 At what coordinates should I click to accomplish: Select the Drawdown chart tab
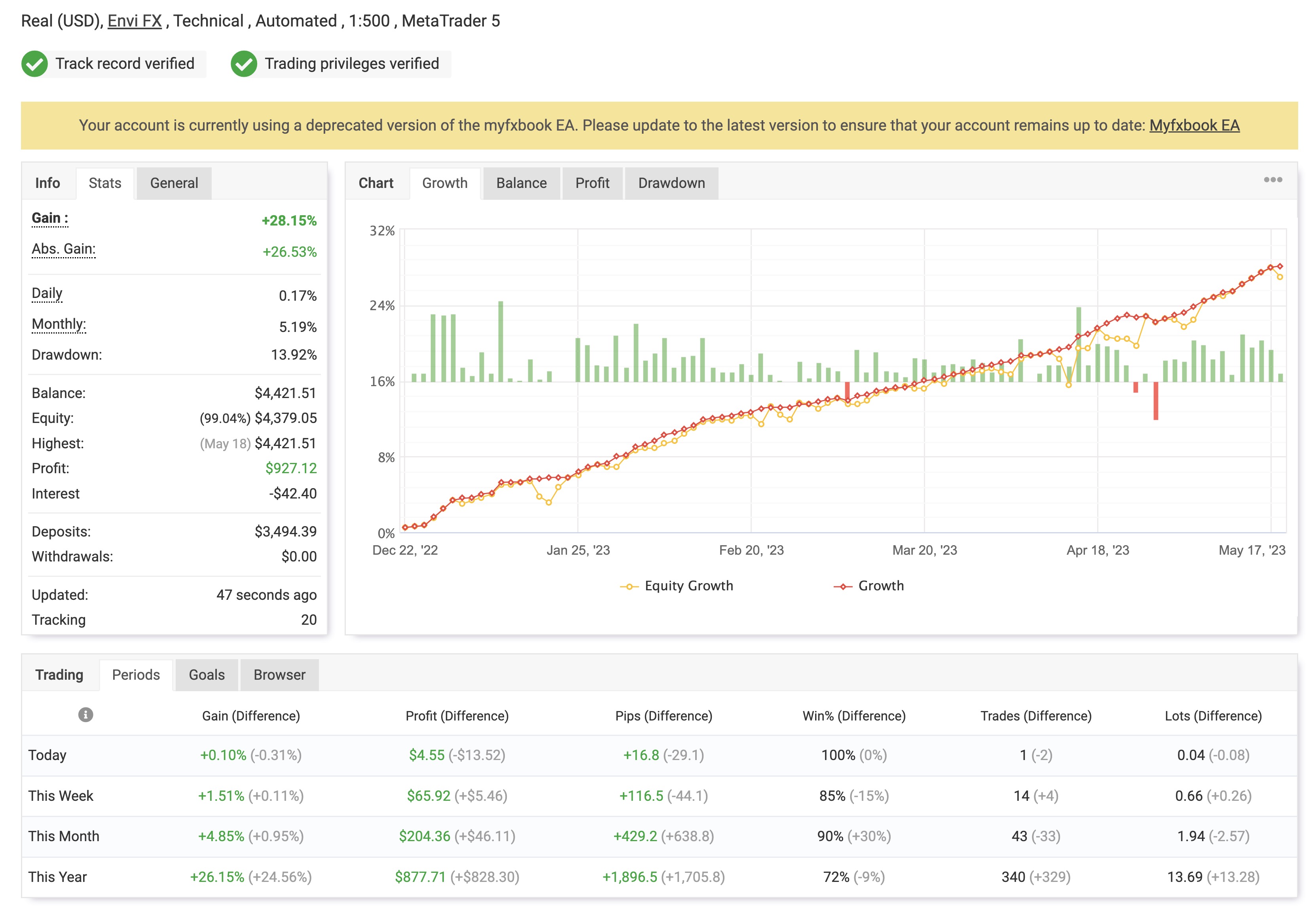pos(671,183)
